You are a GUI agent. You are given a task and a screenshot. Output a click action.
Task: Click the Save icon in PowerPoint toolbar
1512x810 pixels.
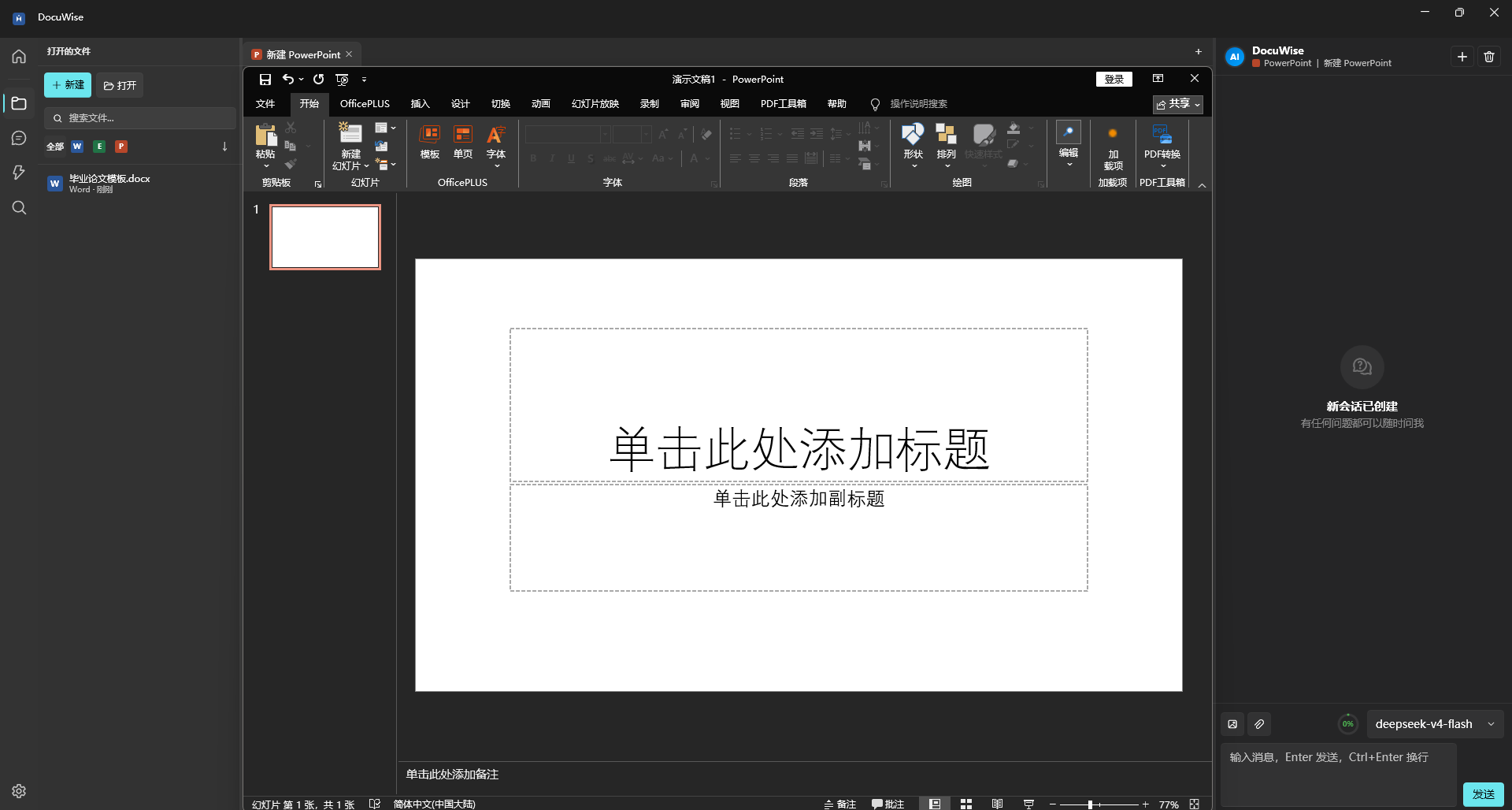click(x=265, y=80)
